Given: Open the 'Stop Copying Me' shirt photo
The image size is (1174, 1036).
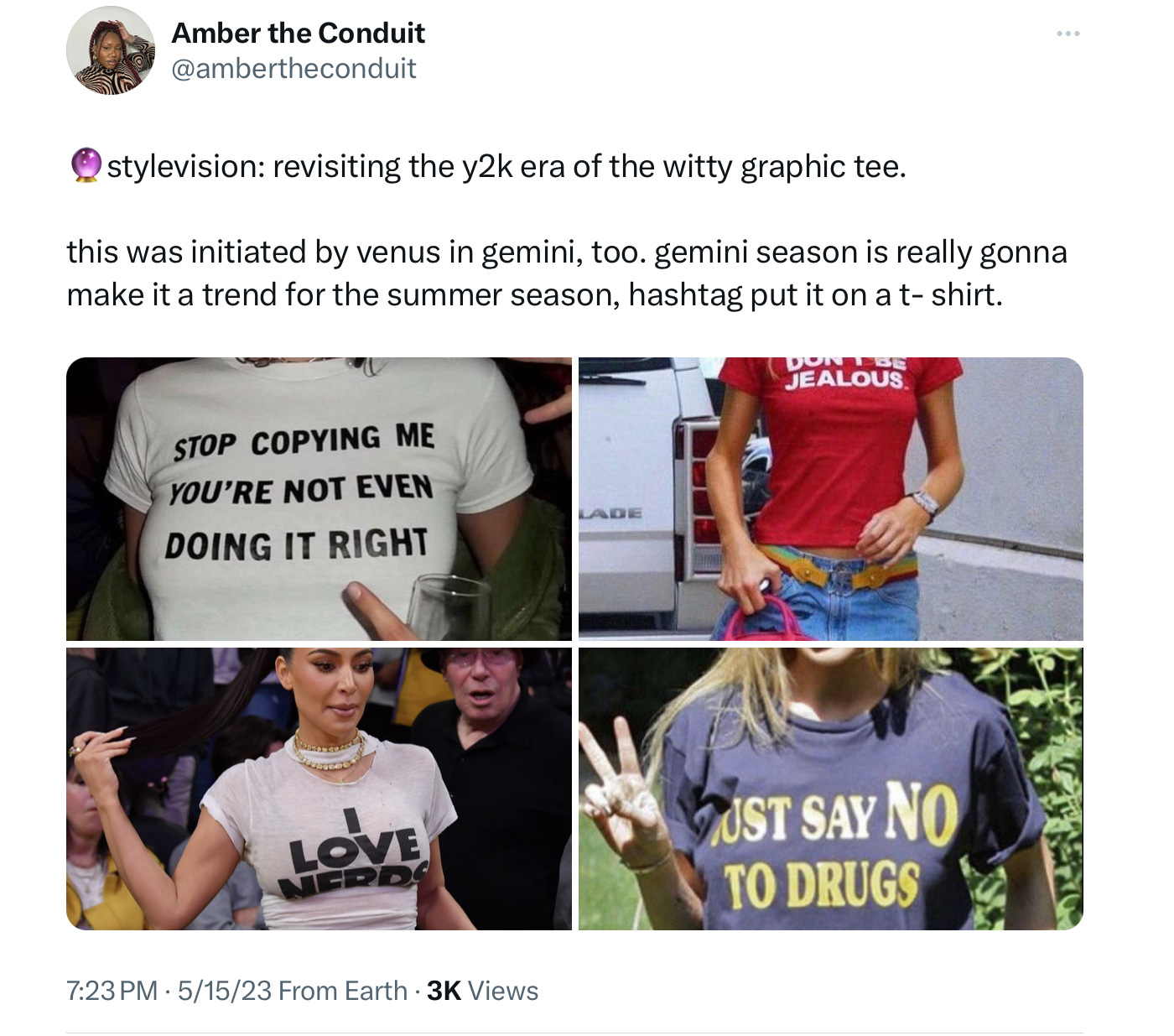Looking at the screenshot, I should pos(319,498).
